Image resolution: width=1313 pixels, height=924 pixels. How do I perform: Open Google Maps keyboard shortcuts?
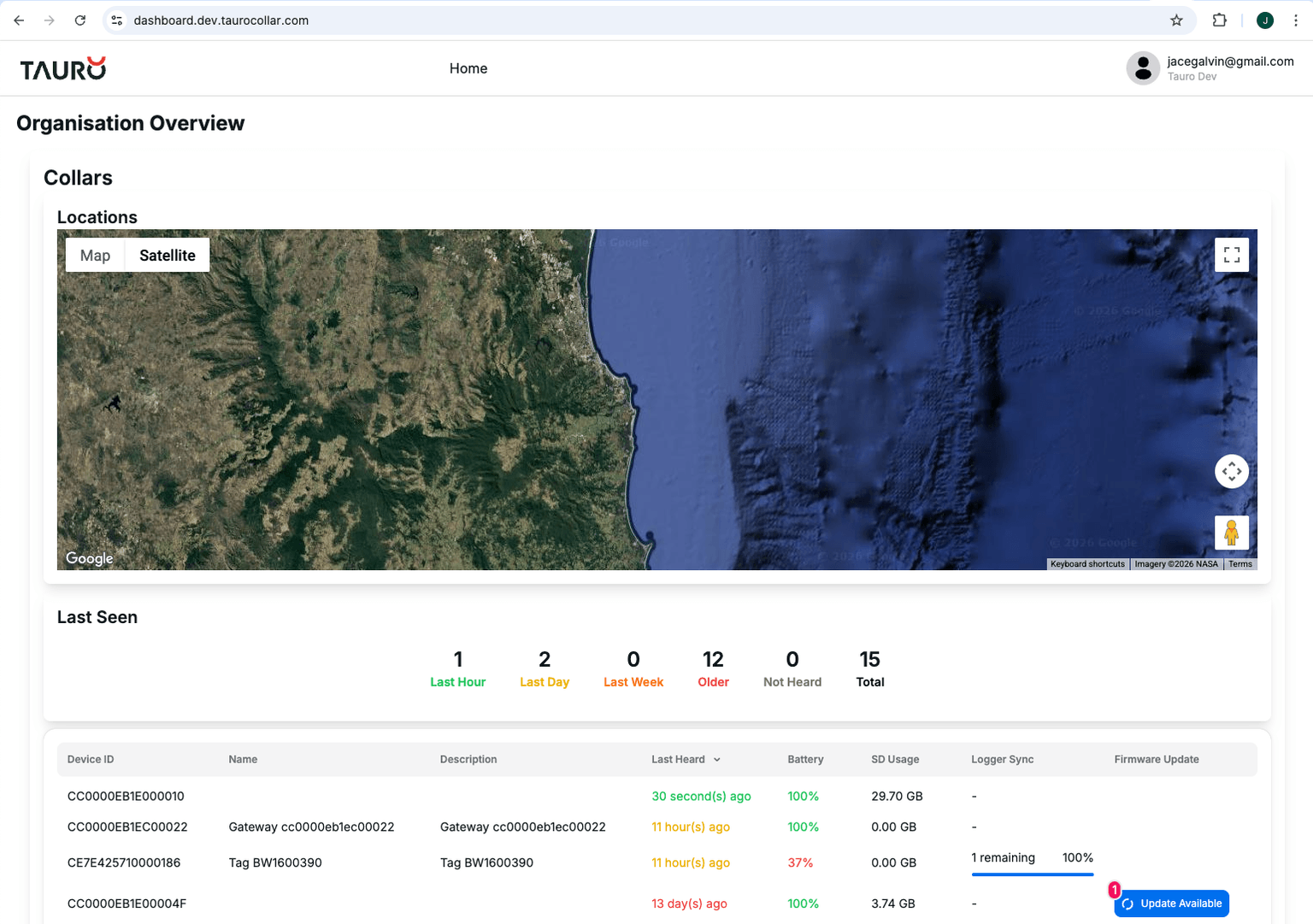click(1087, 563)
